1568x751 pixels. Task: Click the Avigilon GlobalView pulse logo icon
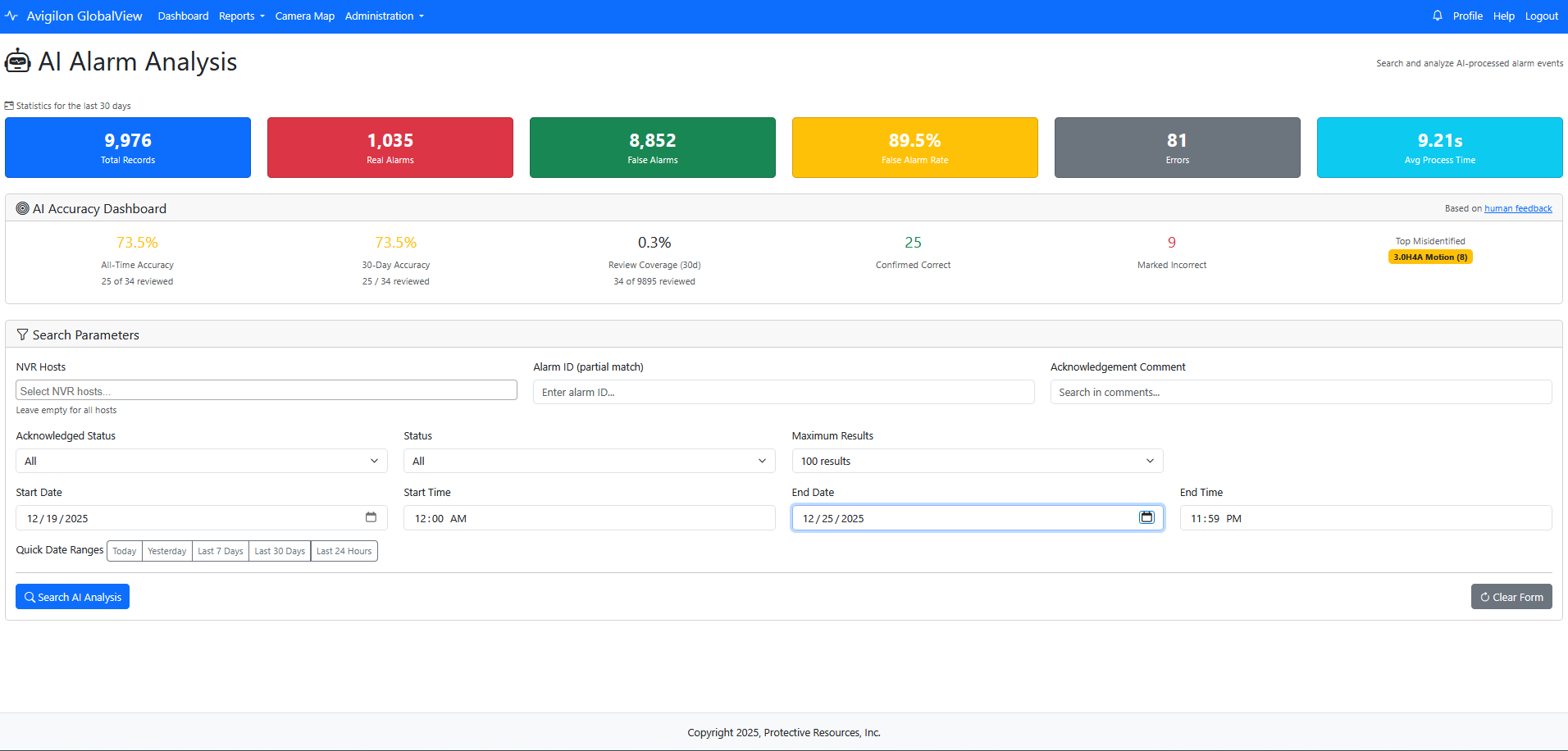[11, 16]
